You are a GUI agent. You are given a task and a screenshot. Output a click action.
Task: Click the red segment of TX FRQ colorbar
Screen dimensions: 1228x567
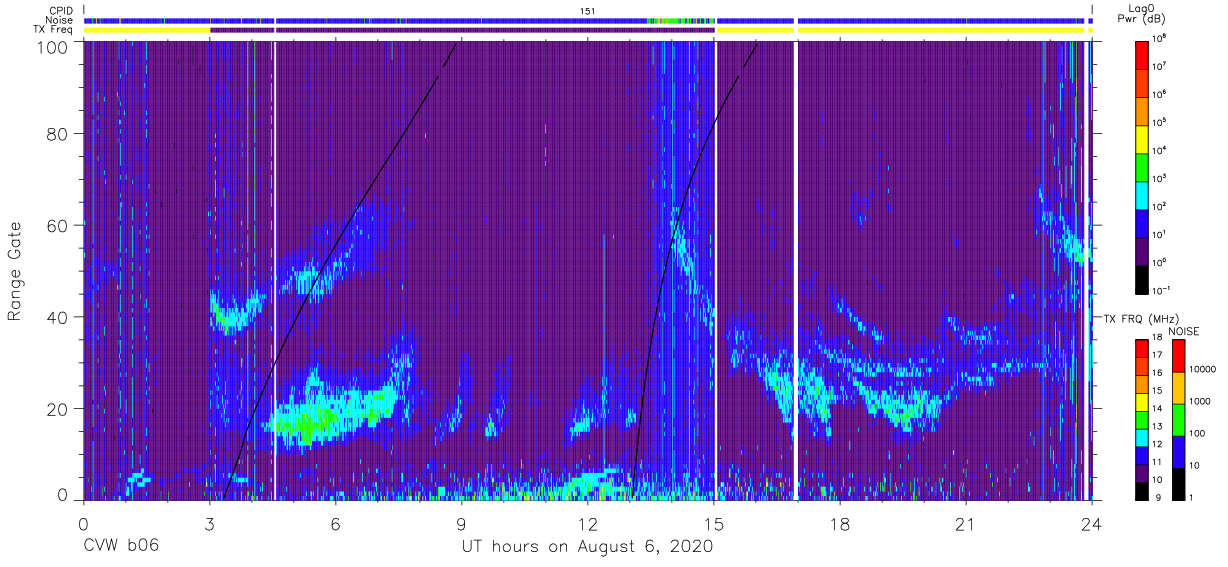coord(1141,349)
